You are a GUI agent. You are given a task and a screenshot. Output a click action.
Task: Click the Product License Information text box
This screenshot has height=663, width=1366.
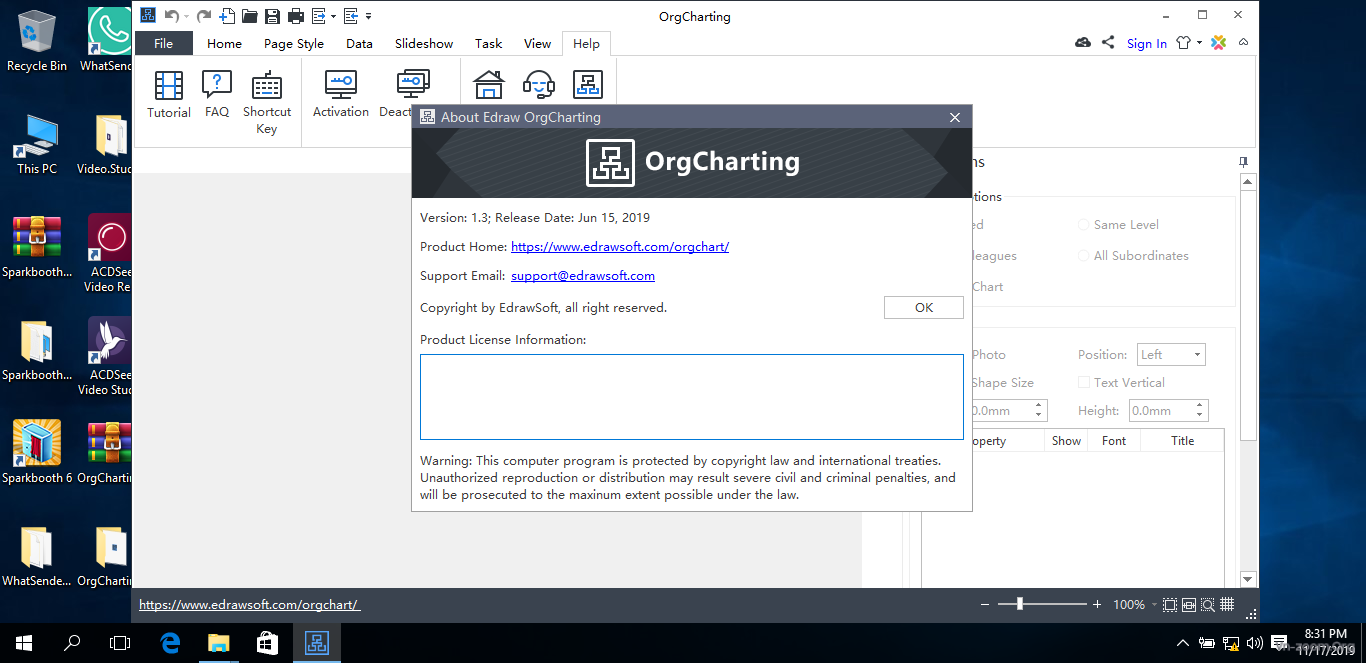(x=692, y=397)
